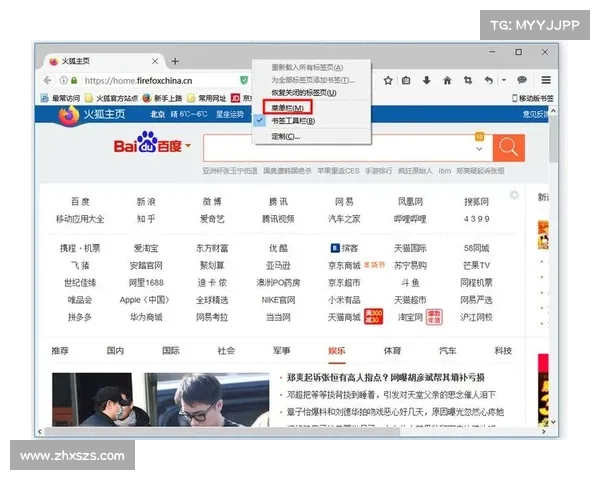Open the home page toolbar icon
This screenshot has width=600, height=480.
tap(446, 80)
